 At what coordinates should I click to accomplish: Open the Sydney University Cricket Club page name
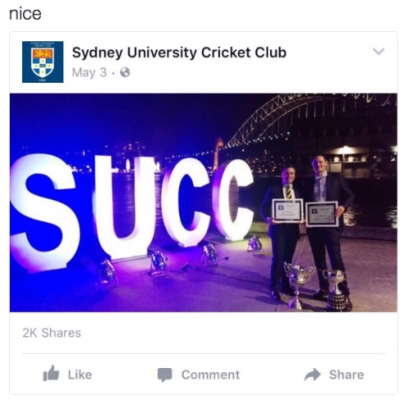179,53
